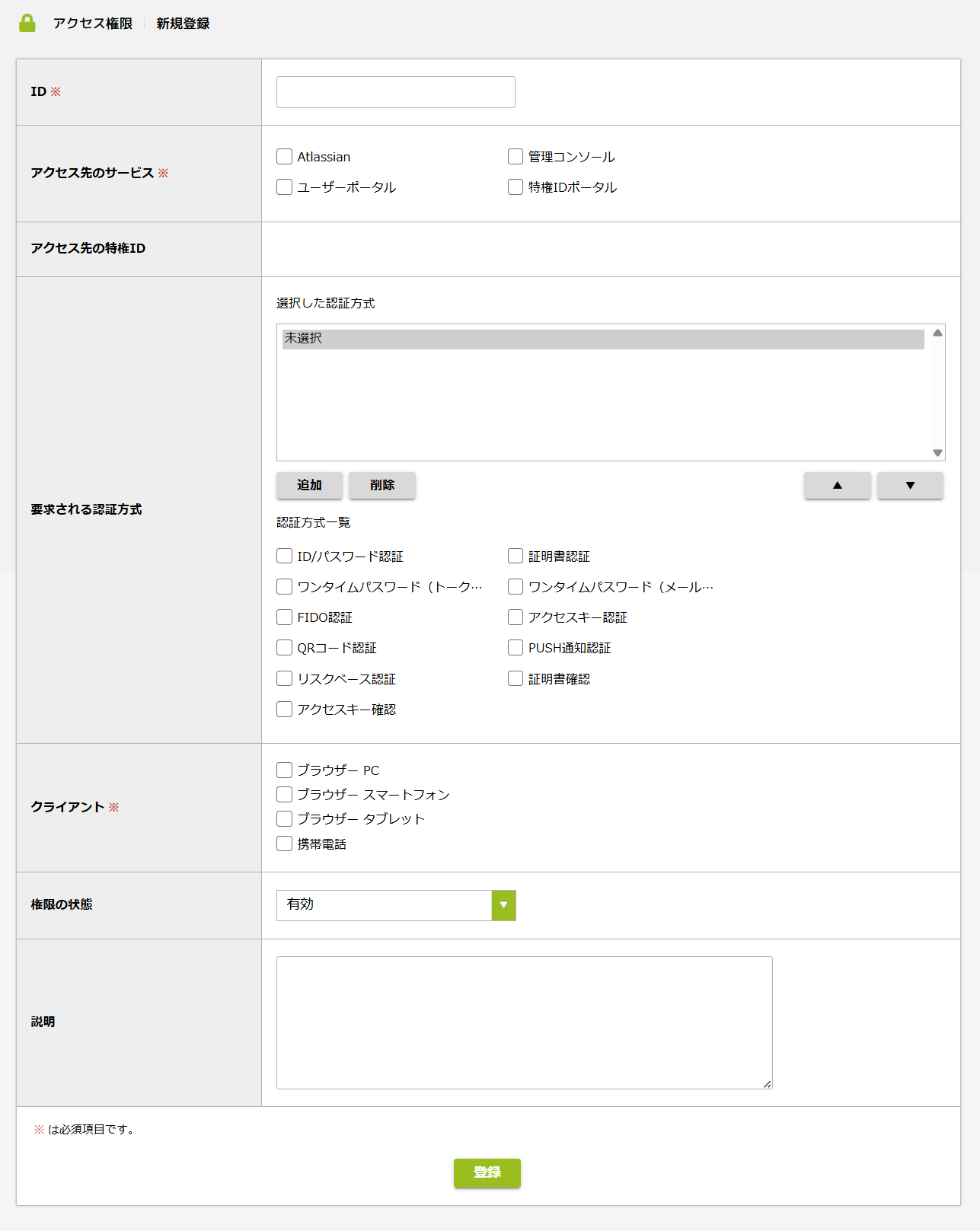Check 証明書確認 checkbox
This screenshot has height=1231, width=980.
point(516,679)
